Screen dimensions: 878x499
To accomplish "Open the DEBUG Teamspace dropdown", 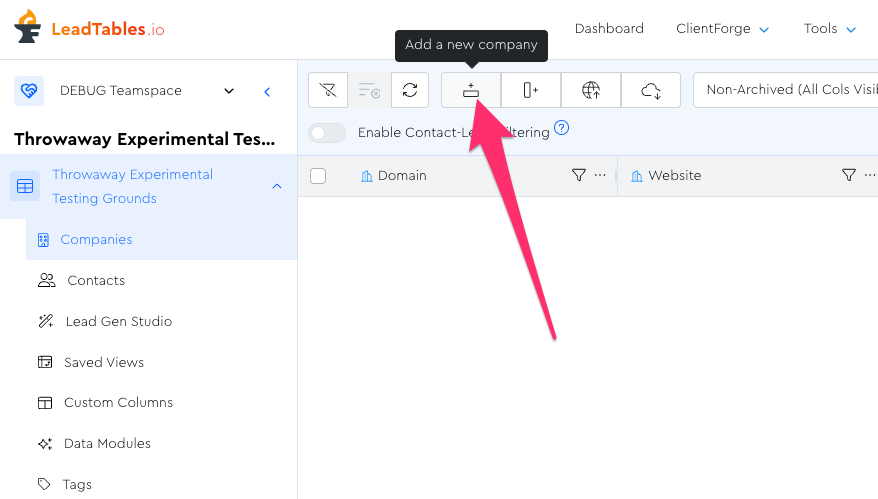I will [229, 91].
